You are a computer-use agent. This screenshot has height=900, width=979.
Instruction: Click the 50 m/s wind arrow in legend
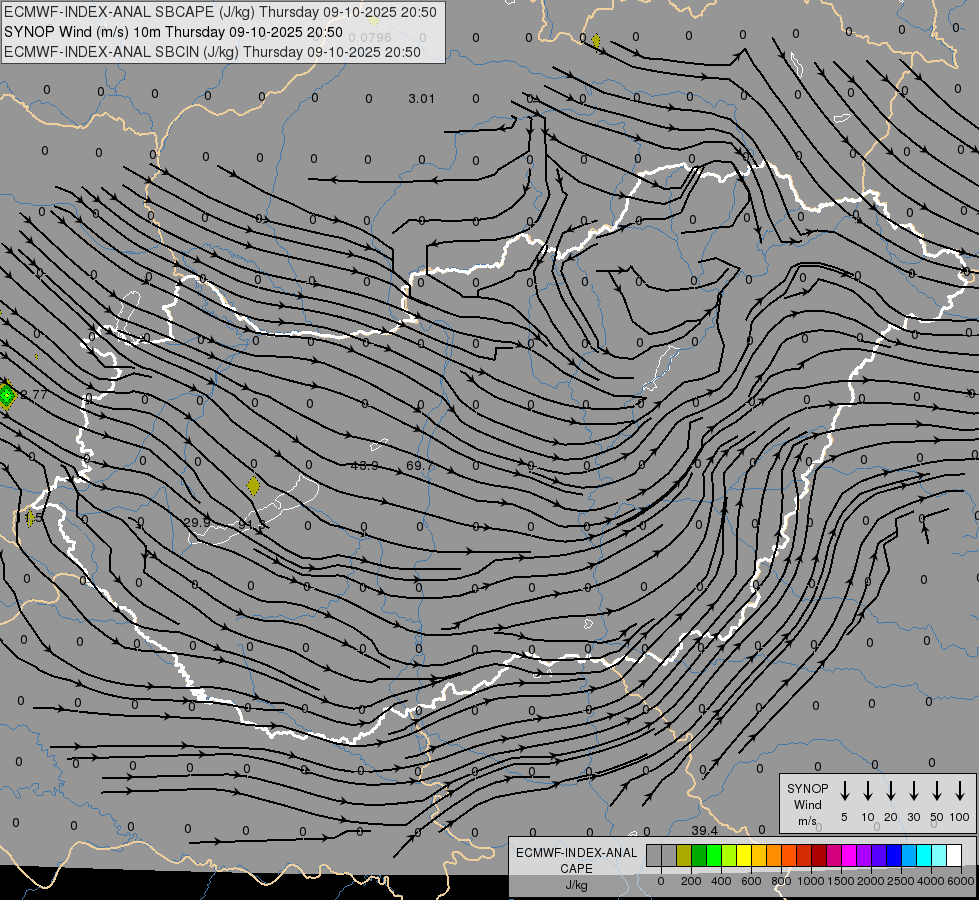click(x=937, y=791)
